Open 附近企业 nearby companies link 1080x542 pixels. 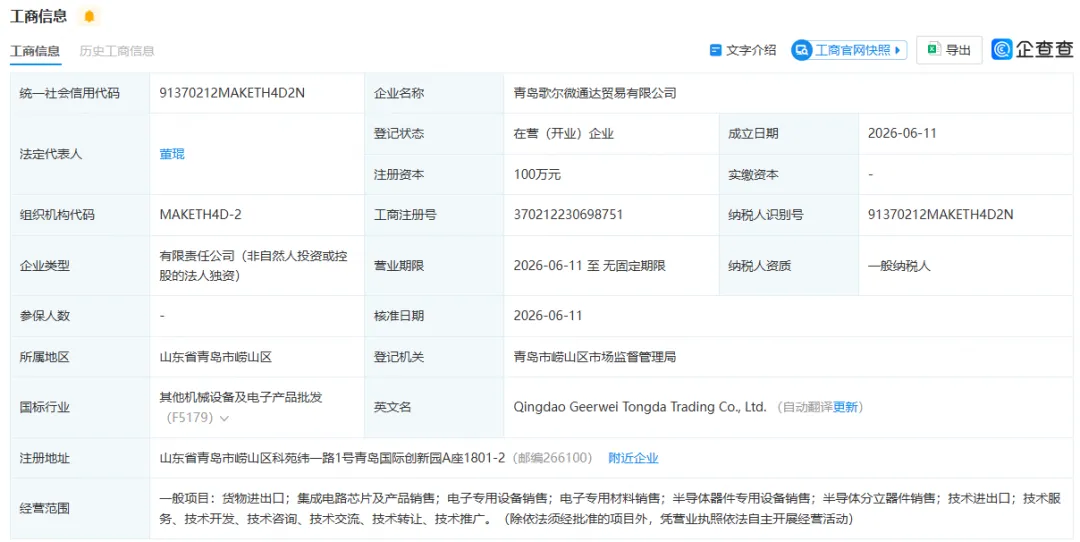click(633, 458)
